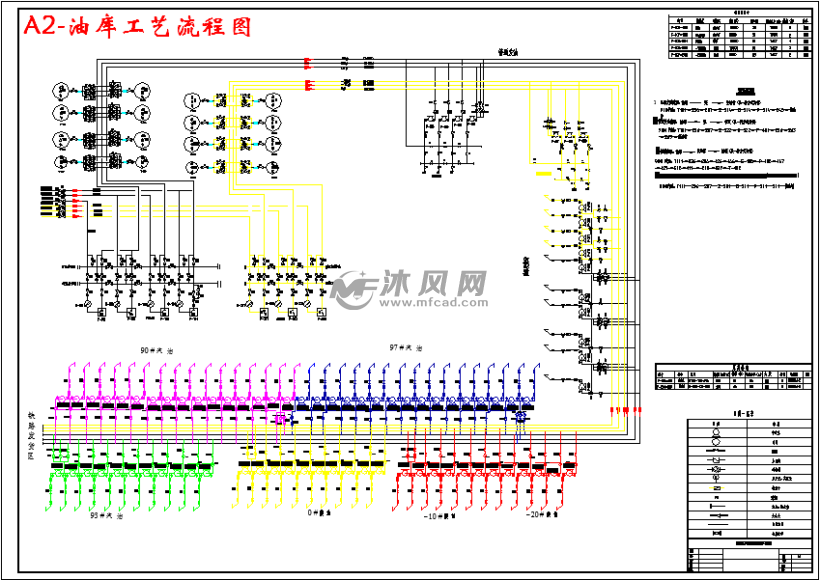Screen dimensions: 820x580
Task: Select the -10#柴油 label under red loading arms
Action: 440,516
